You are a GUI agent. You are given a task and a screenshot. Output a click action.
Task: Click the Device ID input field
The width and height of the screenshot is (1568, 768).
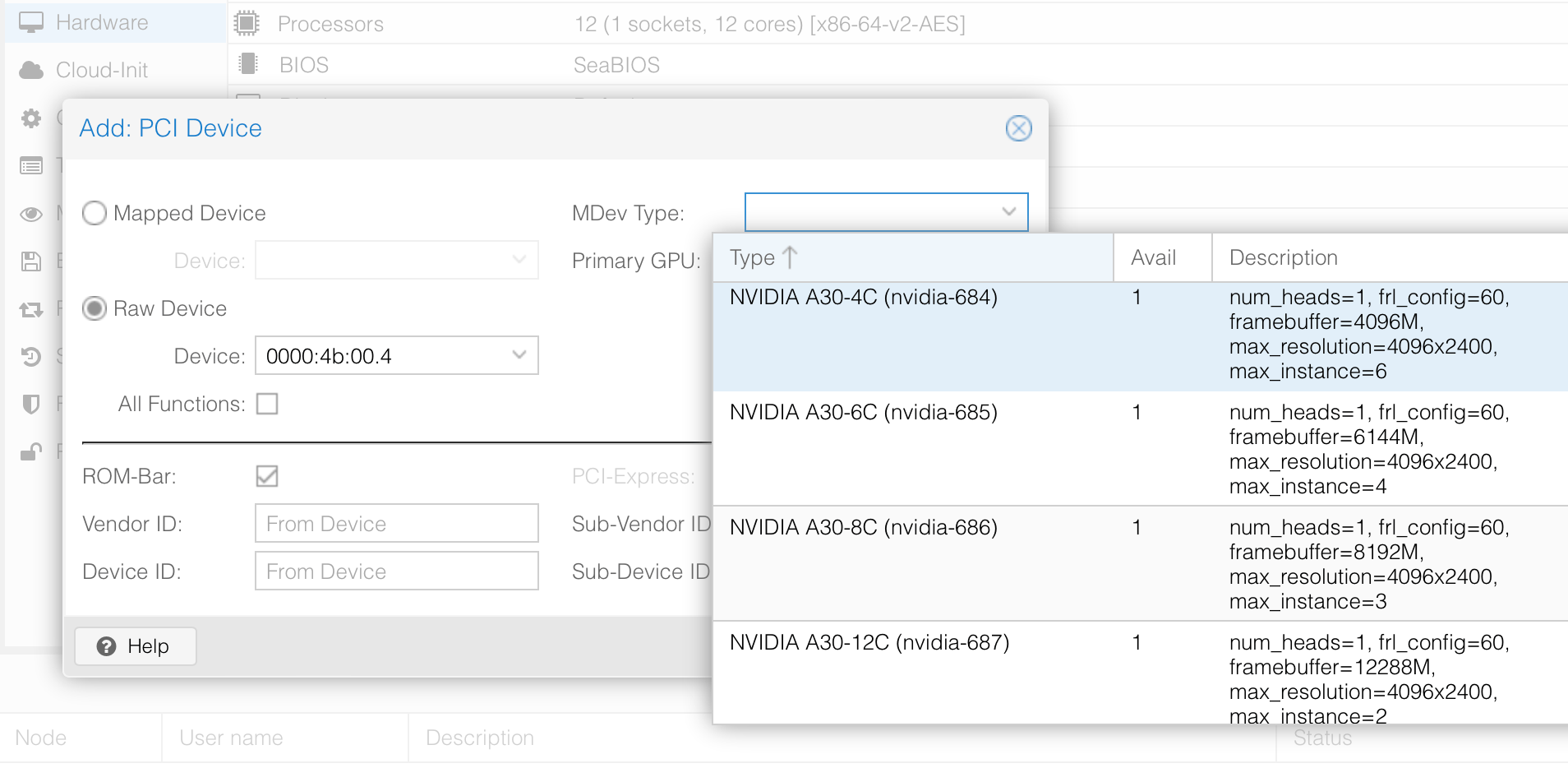[x=397, y=571]
